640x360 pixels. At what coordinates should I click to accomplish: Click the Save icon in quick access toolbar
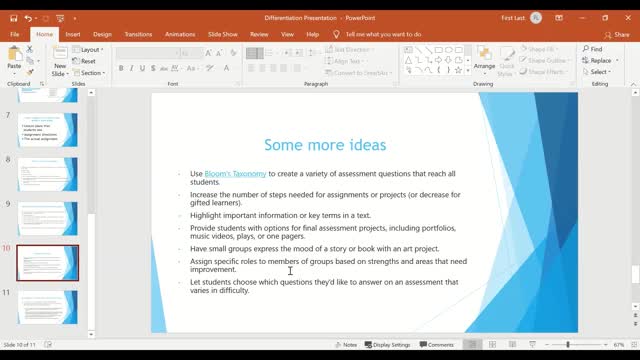point(13,18)
